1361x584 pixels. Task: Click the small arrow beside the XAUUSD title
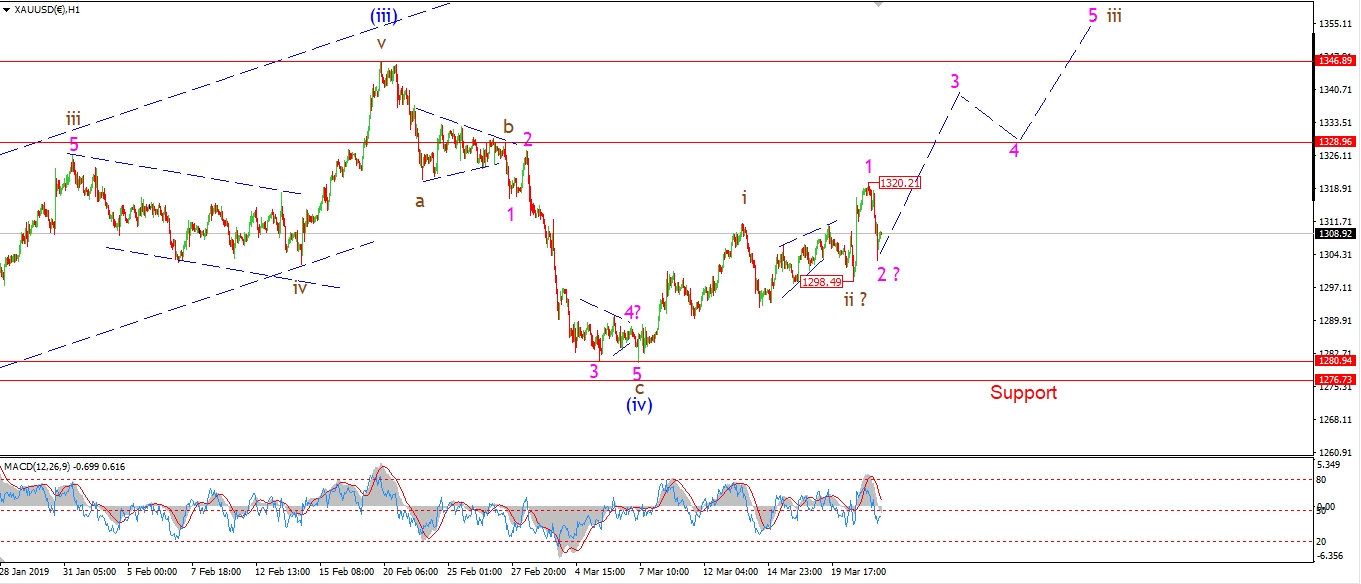click(5, 10)
